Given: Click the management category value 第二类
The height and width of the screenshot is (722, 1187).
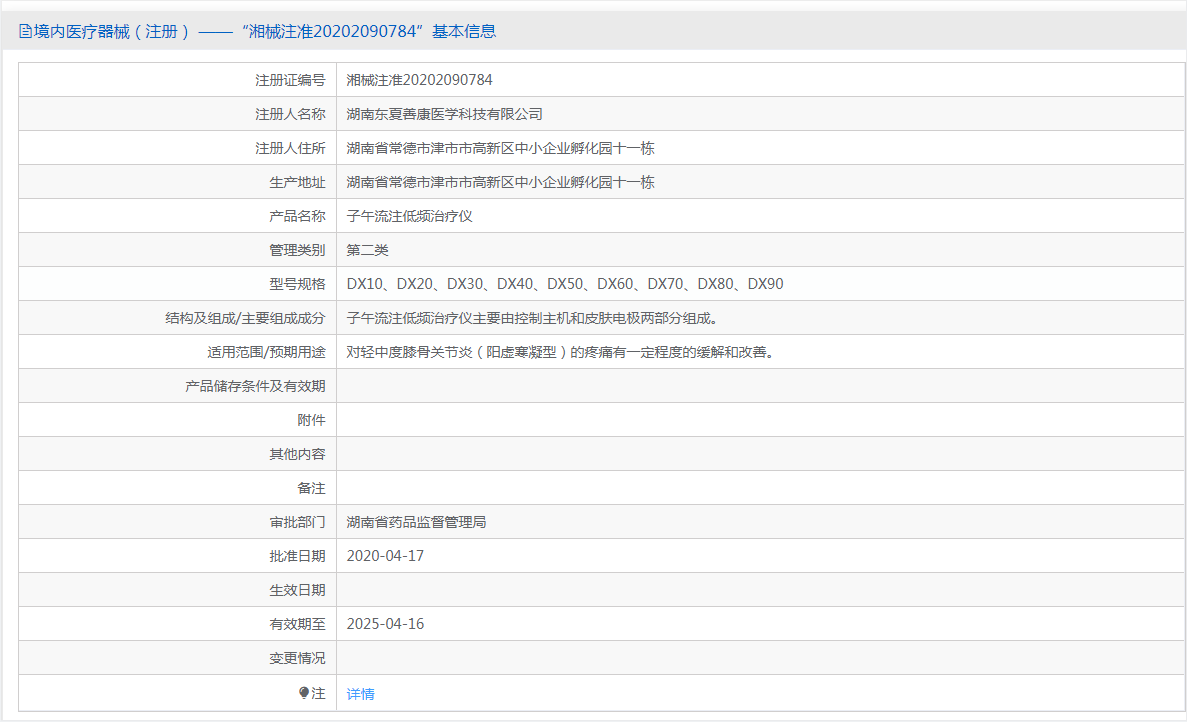Looking at the screenshot, I should [x=367, y=250].
